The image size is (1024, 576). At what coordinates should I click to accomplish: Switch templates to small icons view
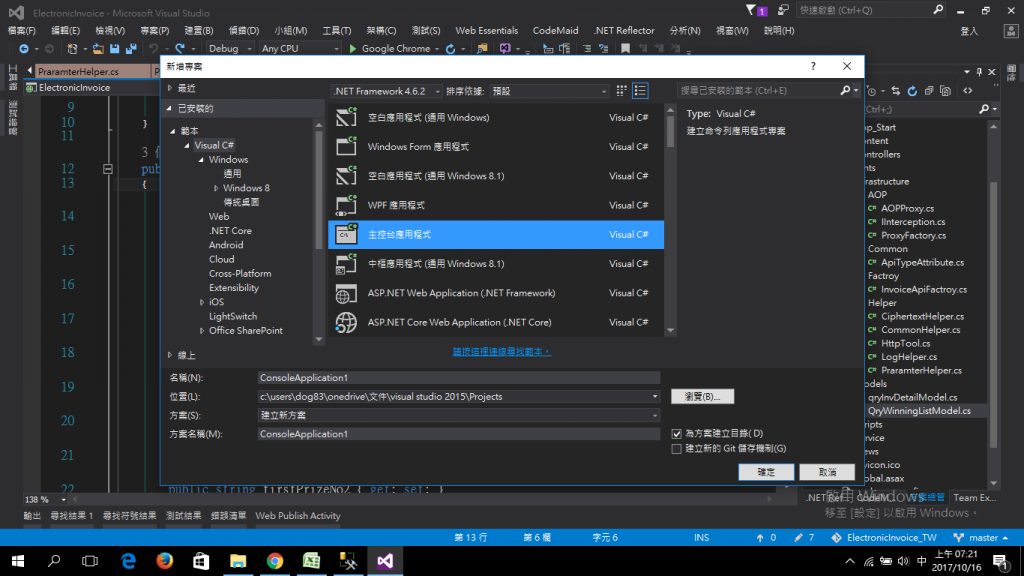click(621, 91)
